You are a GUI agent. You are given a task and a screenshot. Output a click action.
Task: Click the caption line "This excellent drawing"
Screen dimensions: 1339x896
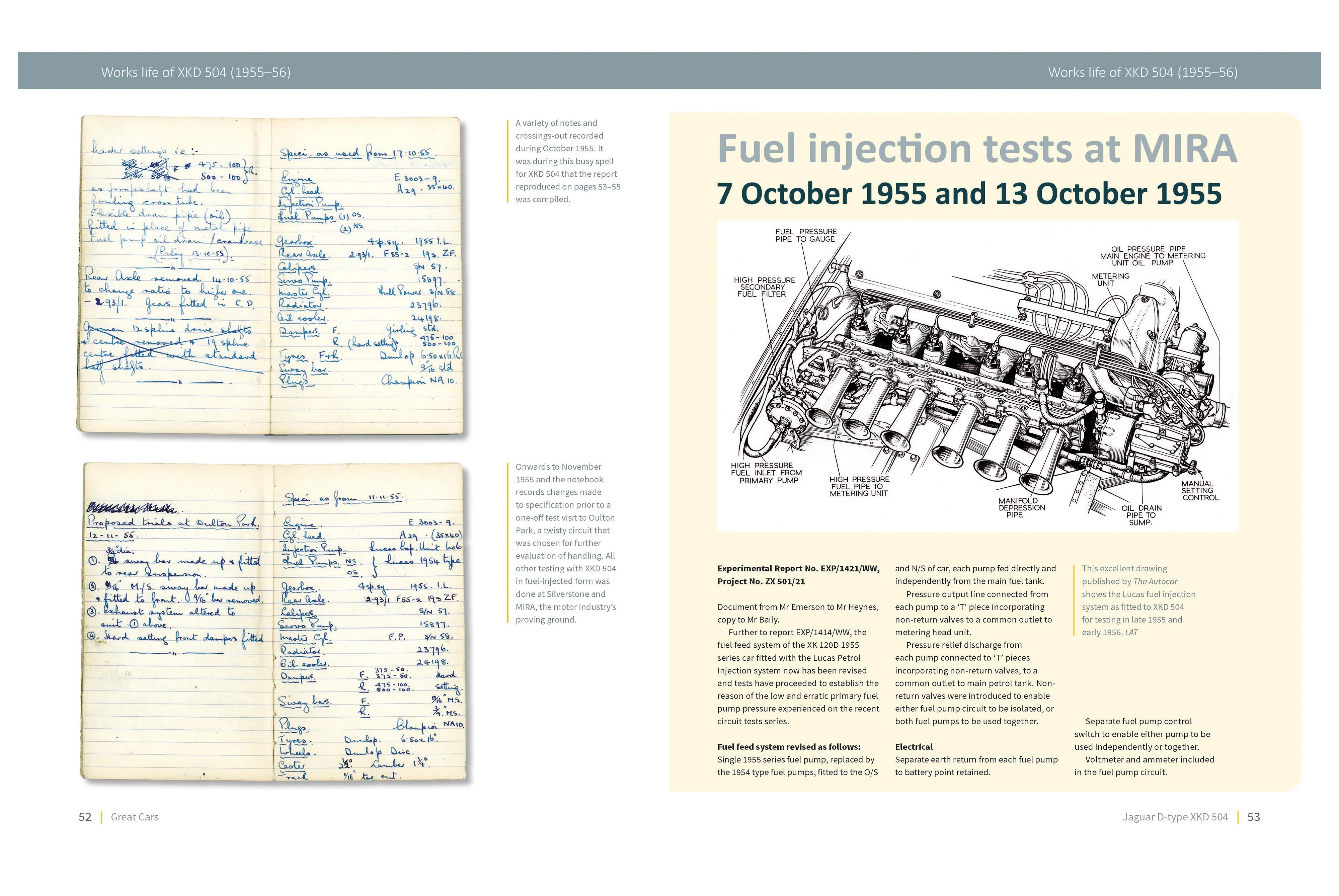click(x=1124, y=569)
